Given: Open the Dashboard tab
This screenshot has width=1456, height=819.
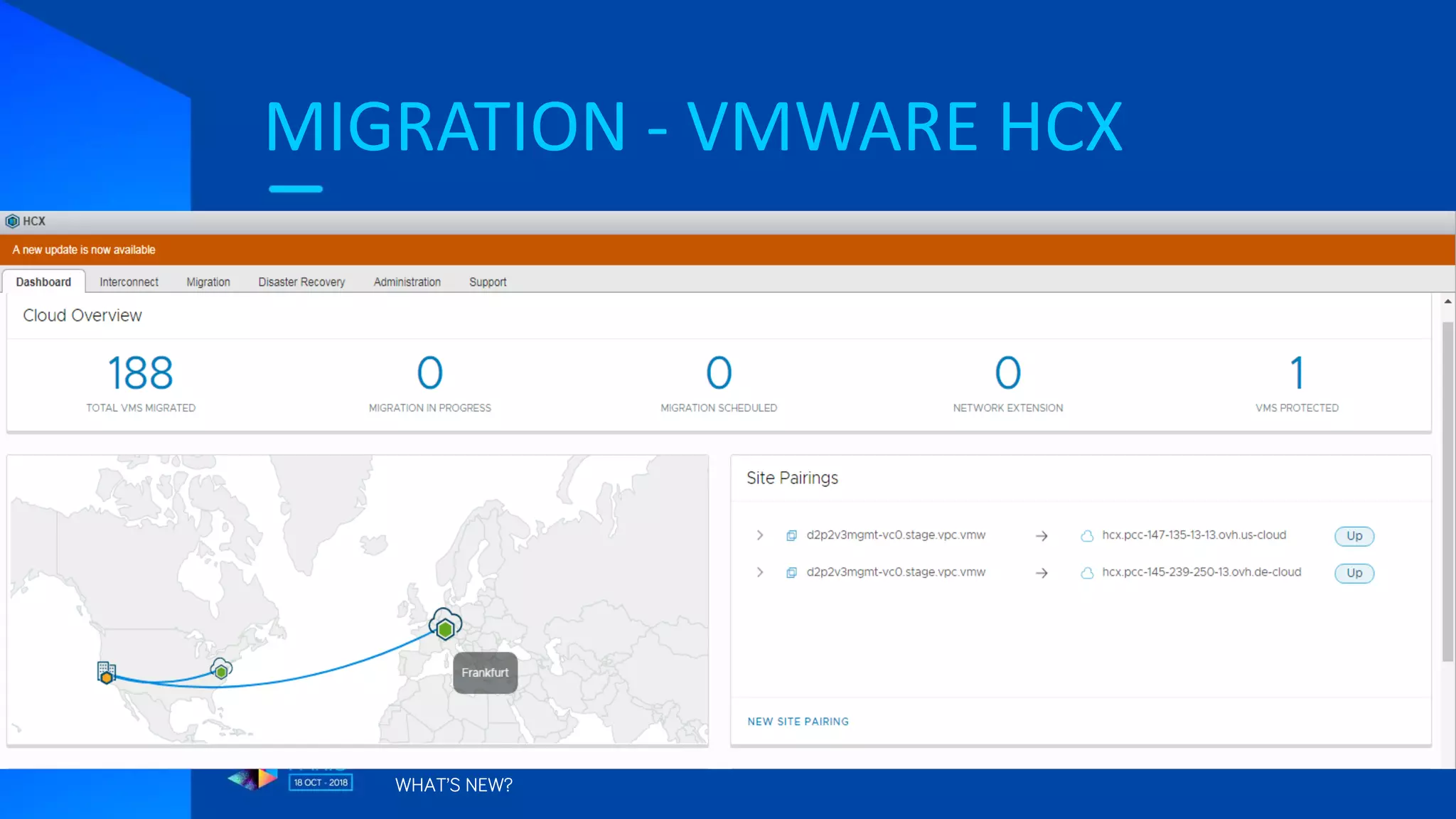Looking at the screenshot, I should 43,282.
